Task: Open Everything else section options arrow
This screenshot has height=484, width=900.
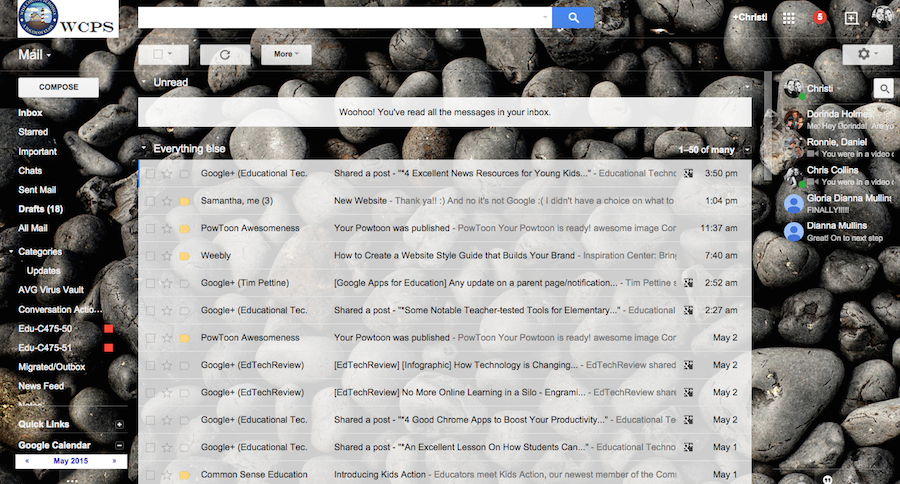Action: [747, 150]
